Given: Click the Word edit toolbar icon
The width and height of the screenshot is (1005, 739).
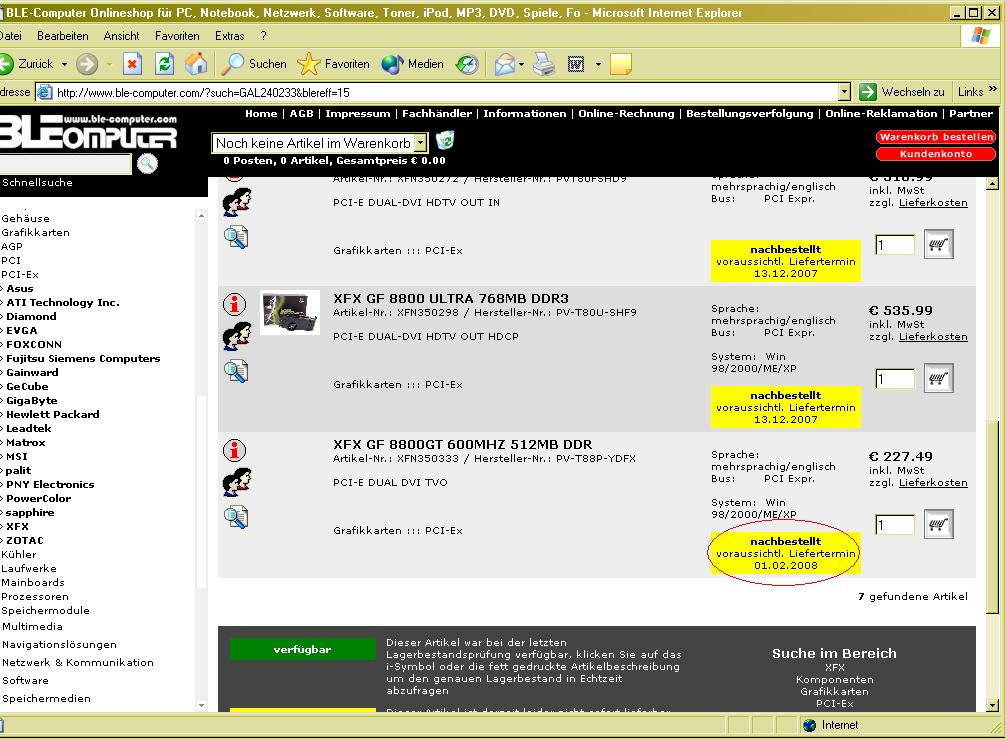Looking at the screenshot, I should 576,64.
